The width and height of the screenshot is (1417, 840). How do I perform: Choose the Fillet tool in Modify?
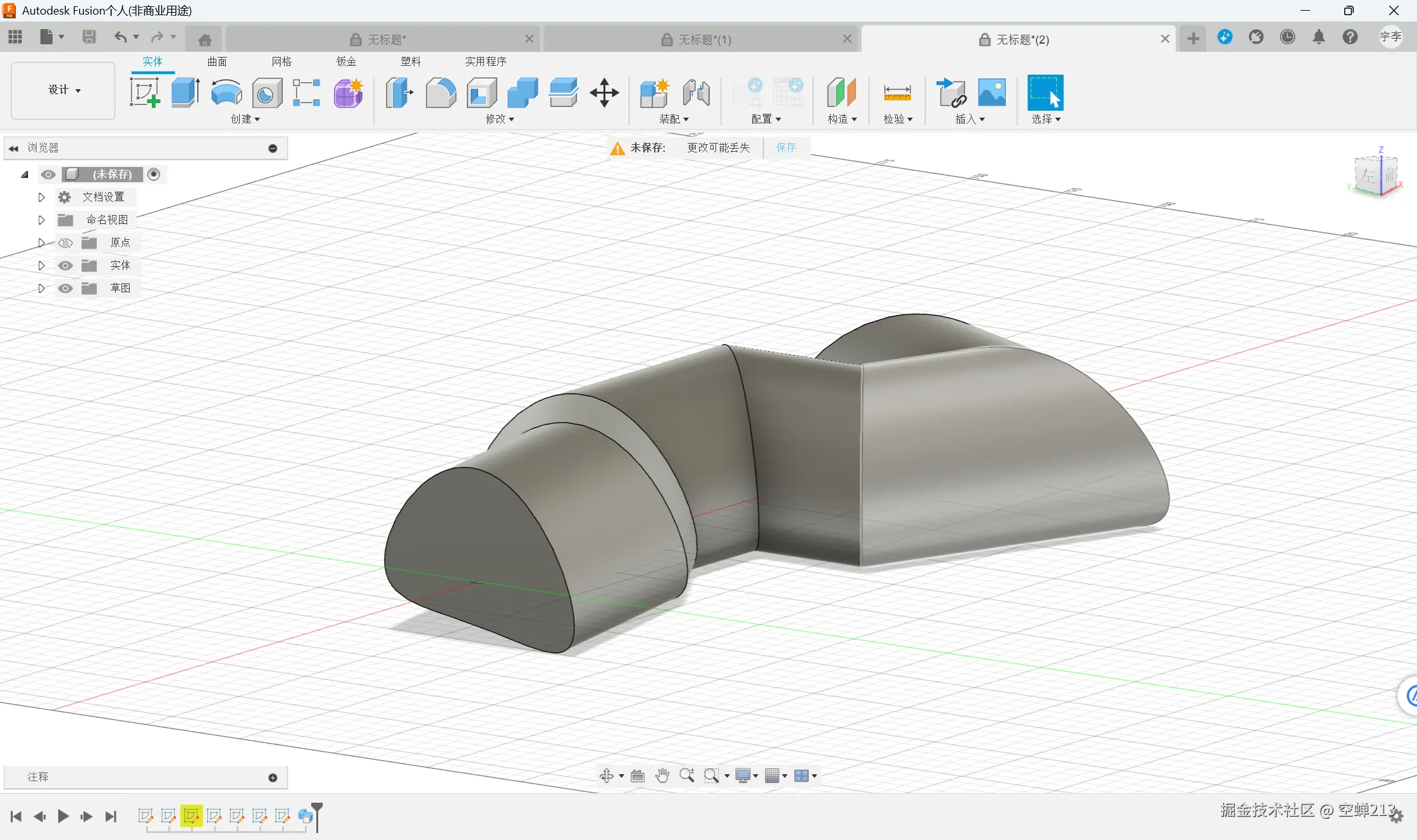(441, 93)
